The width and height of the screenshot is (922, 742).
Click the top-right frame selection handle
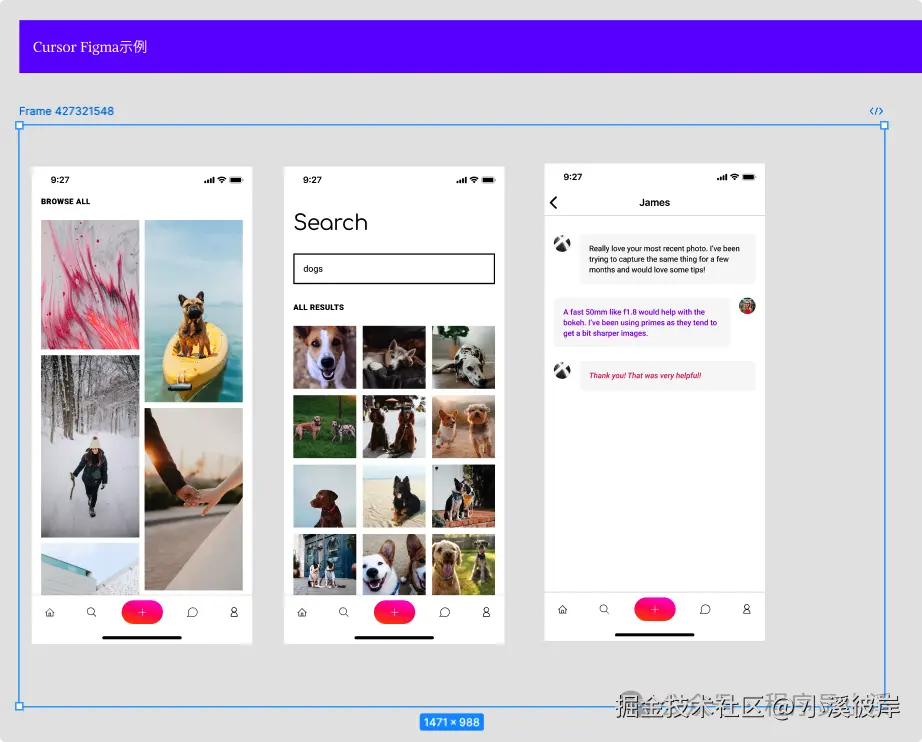coord(884,125)
